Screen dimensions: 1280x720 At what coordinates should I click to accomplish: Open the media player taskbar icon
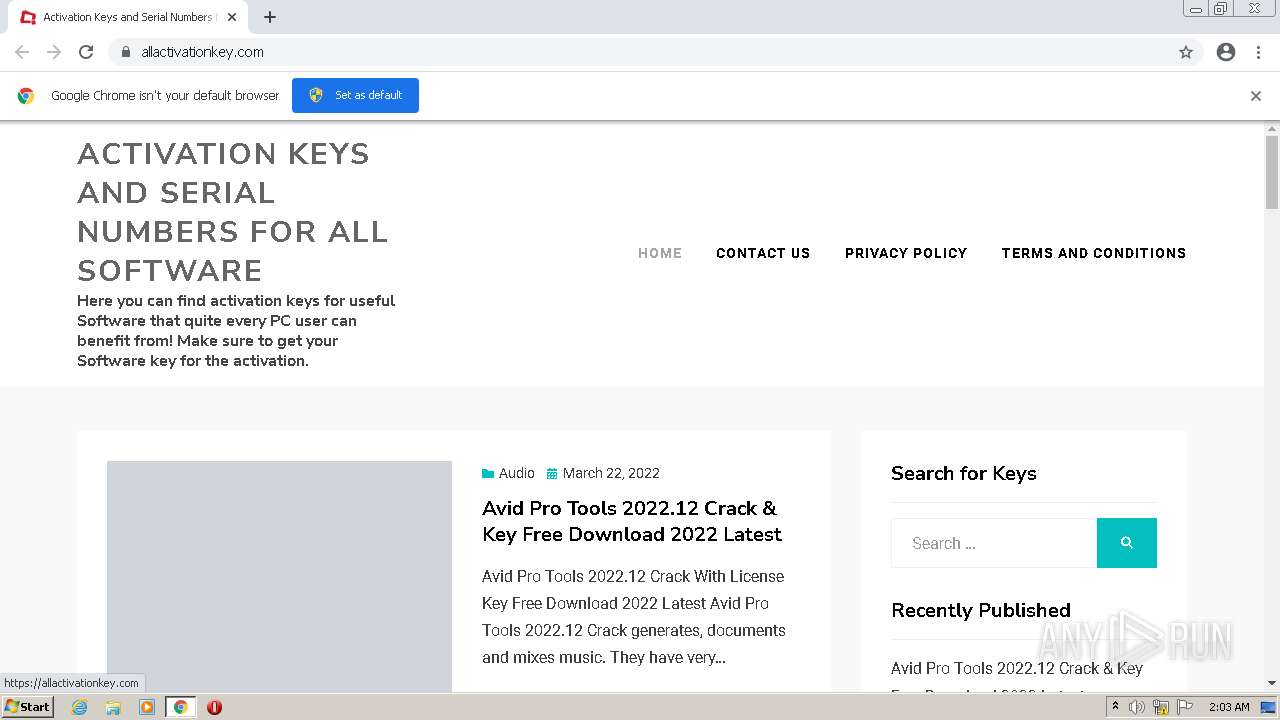(147, 707)
